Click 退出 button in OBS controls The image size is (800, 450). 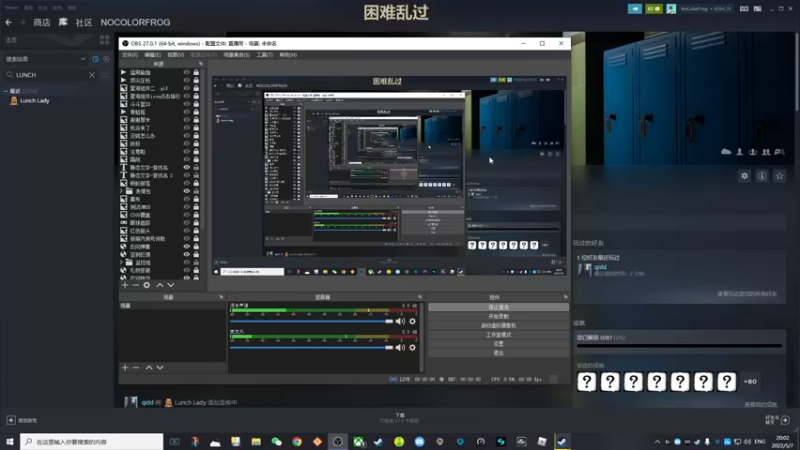(498, 353)
